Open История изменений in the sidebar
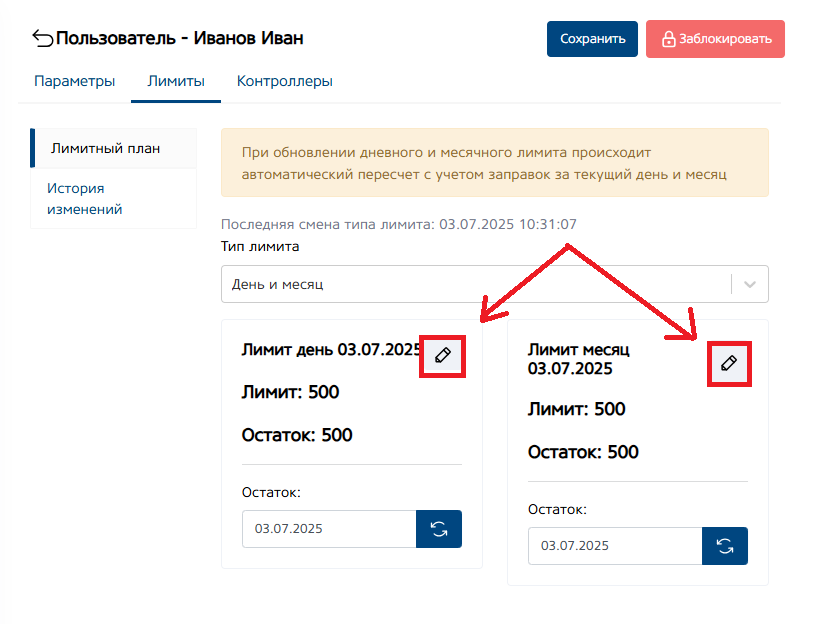820x624 pixels. coord(85,198)
